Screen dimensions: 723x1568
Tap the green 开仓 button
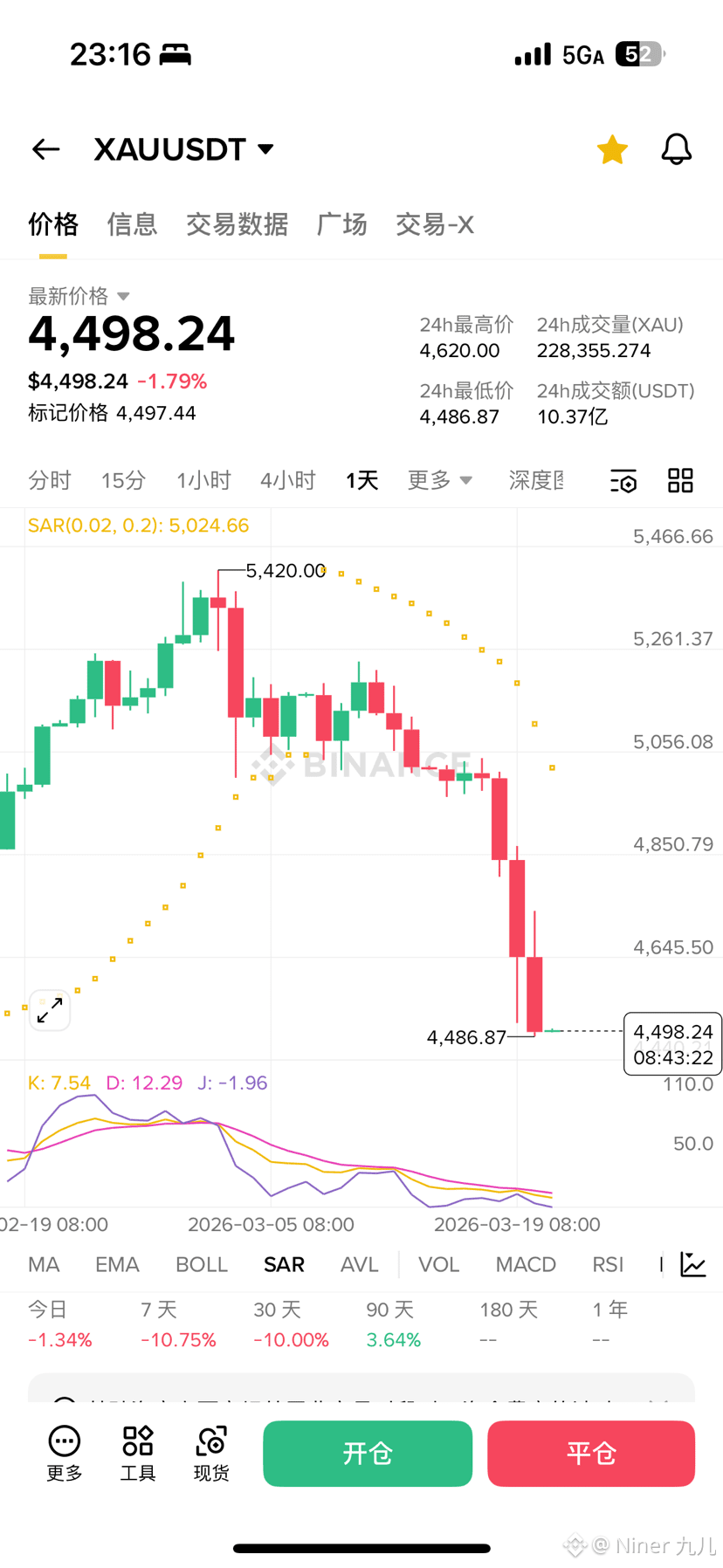pos(368,1454)
